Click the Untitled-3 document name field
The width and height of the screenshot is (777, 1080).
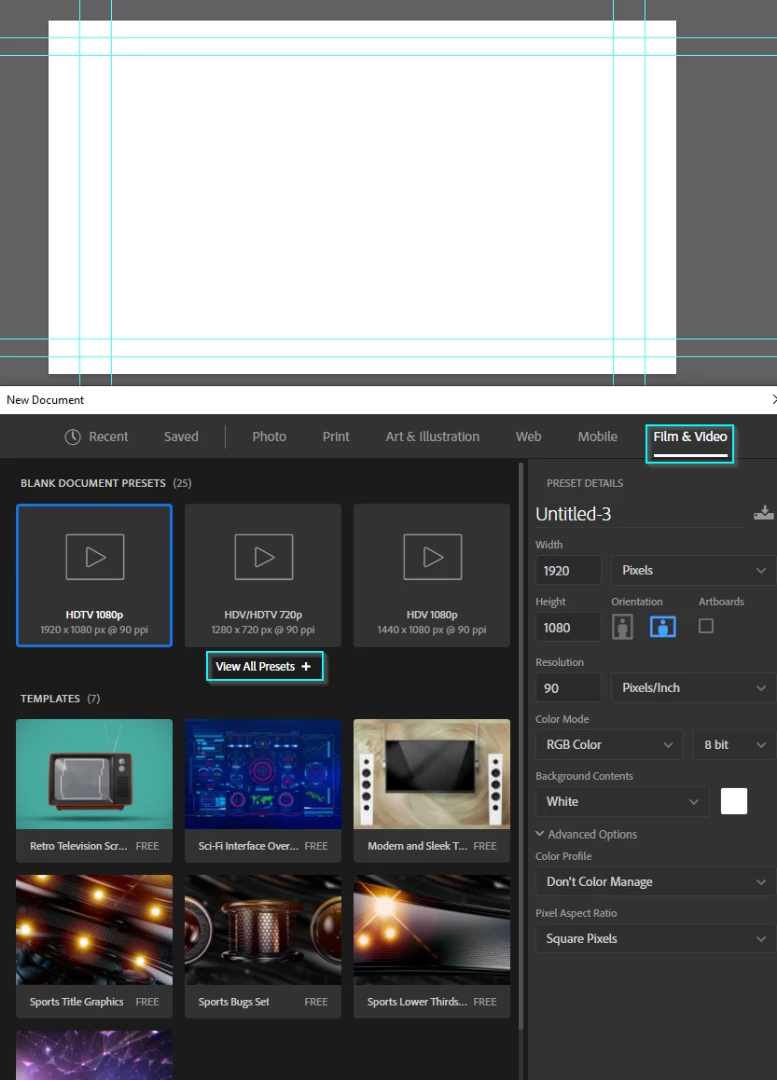tap(640, 514)
